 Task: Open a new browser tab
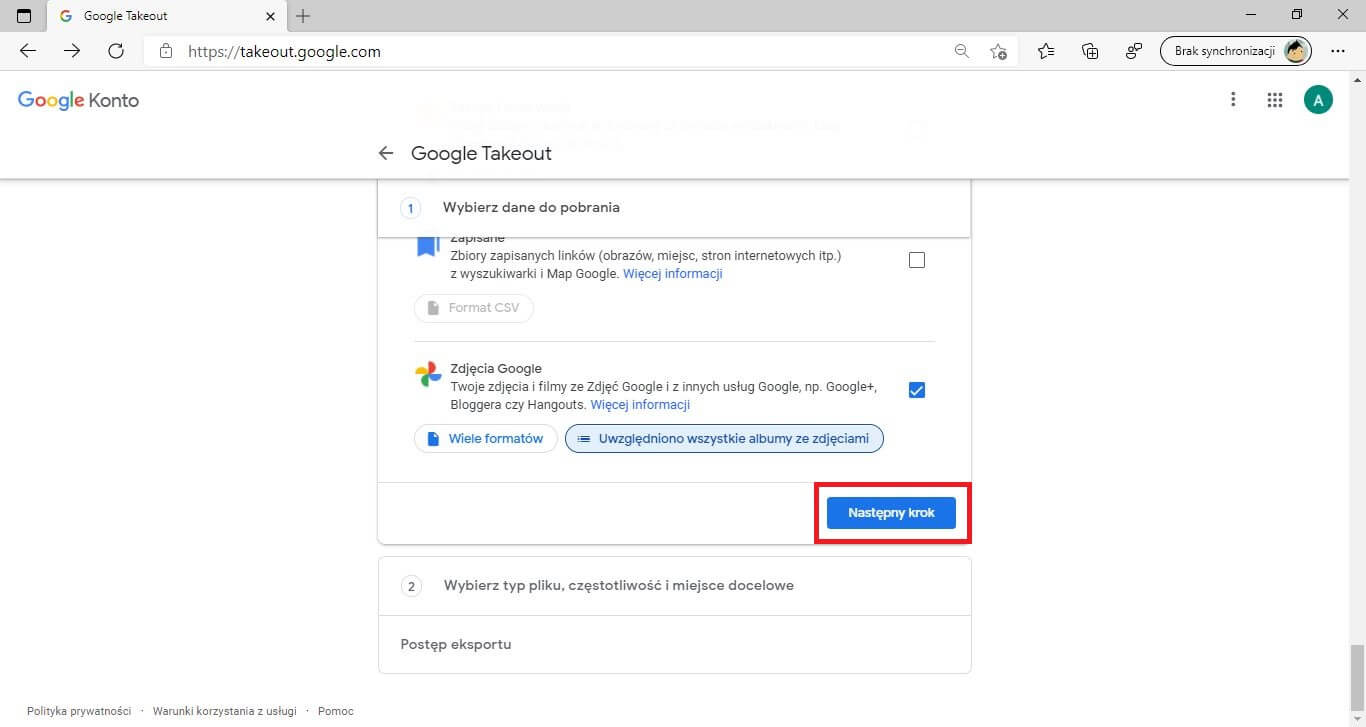click(303, 16)
